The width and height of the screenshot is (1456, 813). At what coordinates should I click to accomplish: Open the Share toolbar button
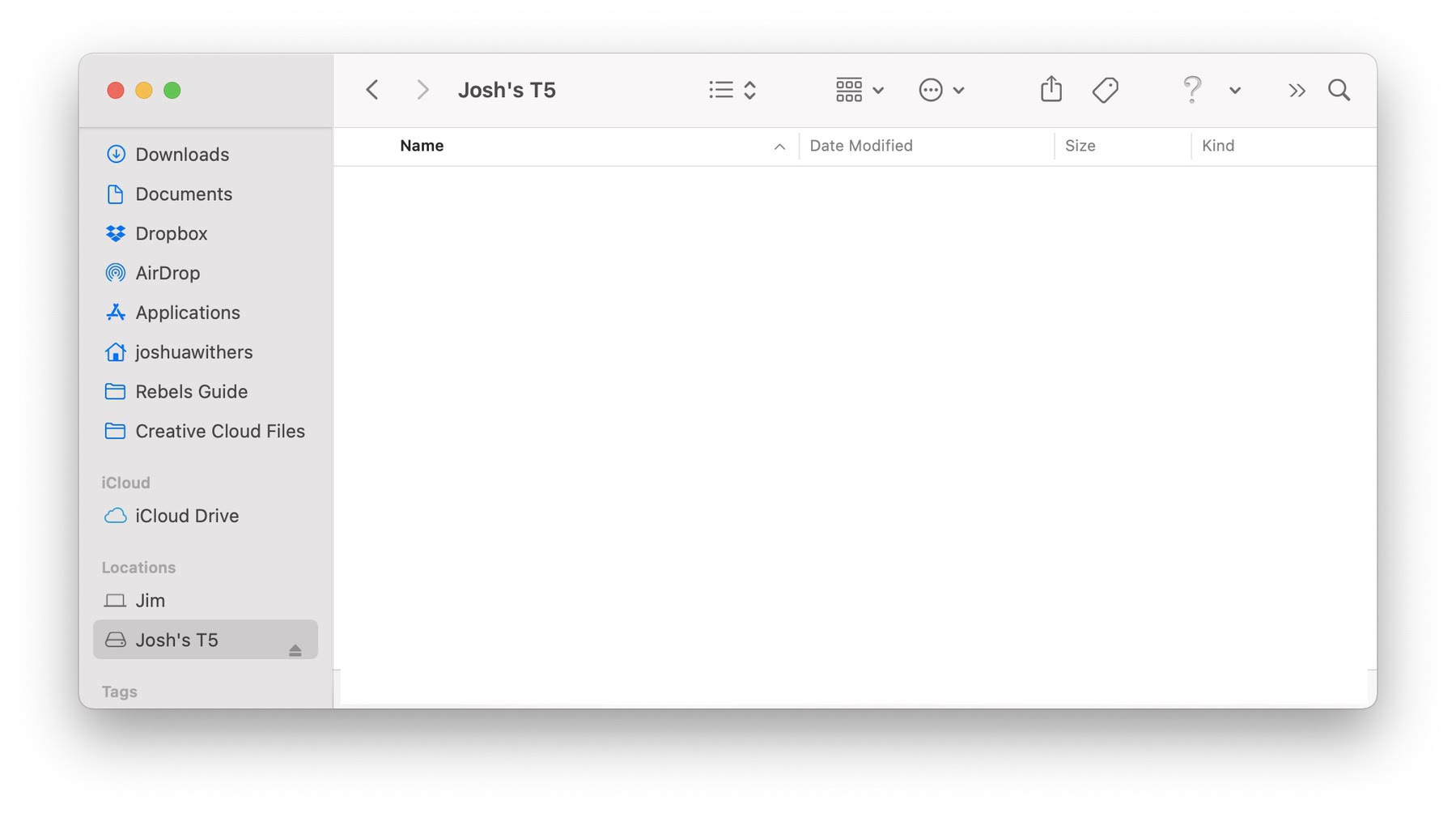1051,89
